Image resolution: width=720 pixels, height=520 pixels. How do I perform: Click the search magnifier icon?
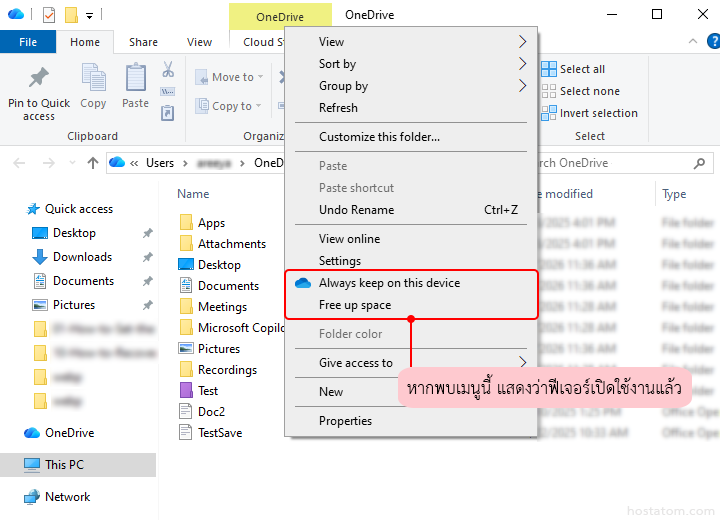[x=699, y=163]
